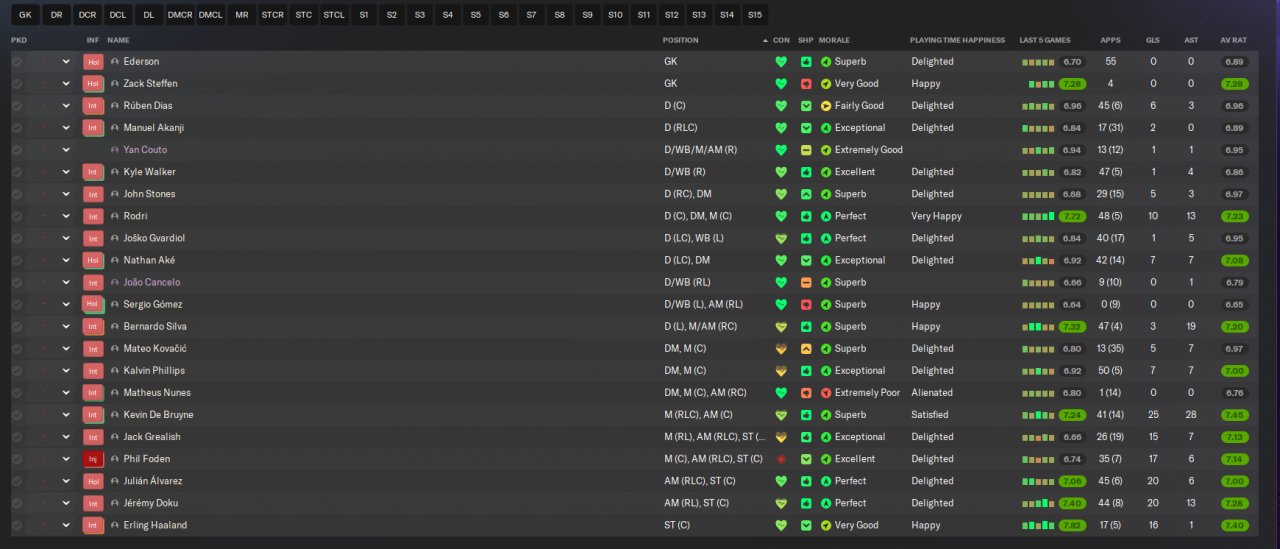
Task: Toggle the picked checkmark for Kyle Walker
Action: click(x=17, y=172)
